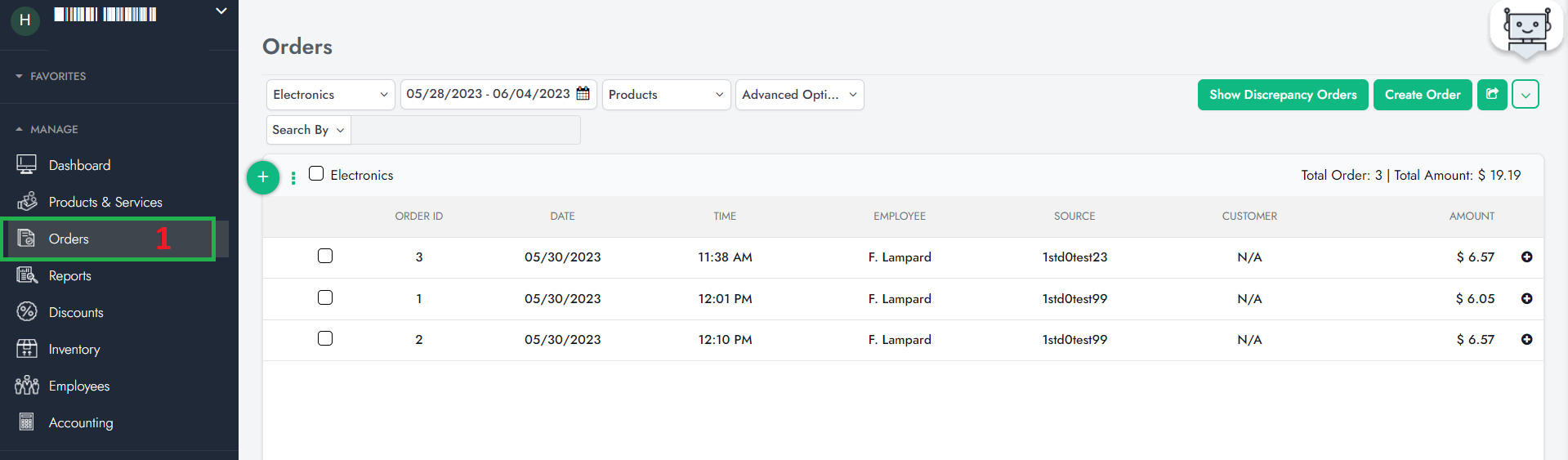Click the H profile avatar
This screenshot has width=1568, height=460.
pos(25,20)
